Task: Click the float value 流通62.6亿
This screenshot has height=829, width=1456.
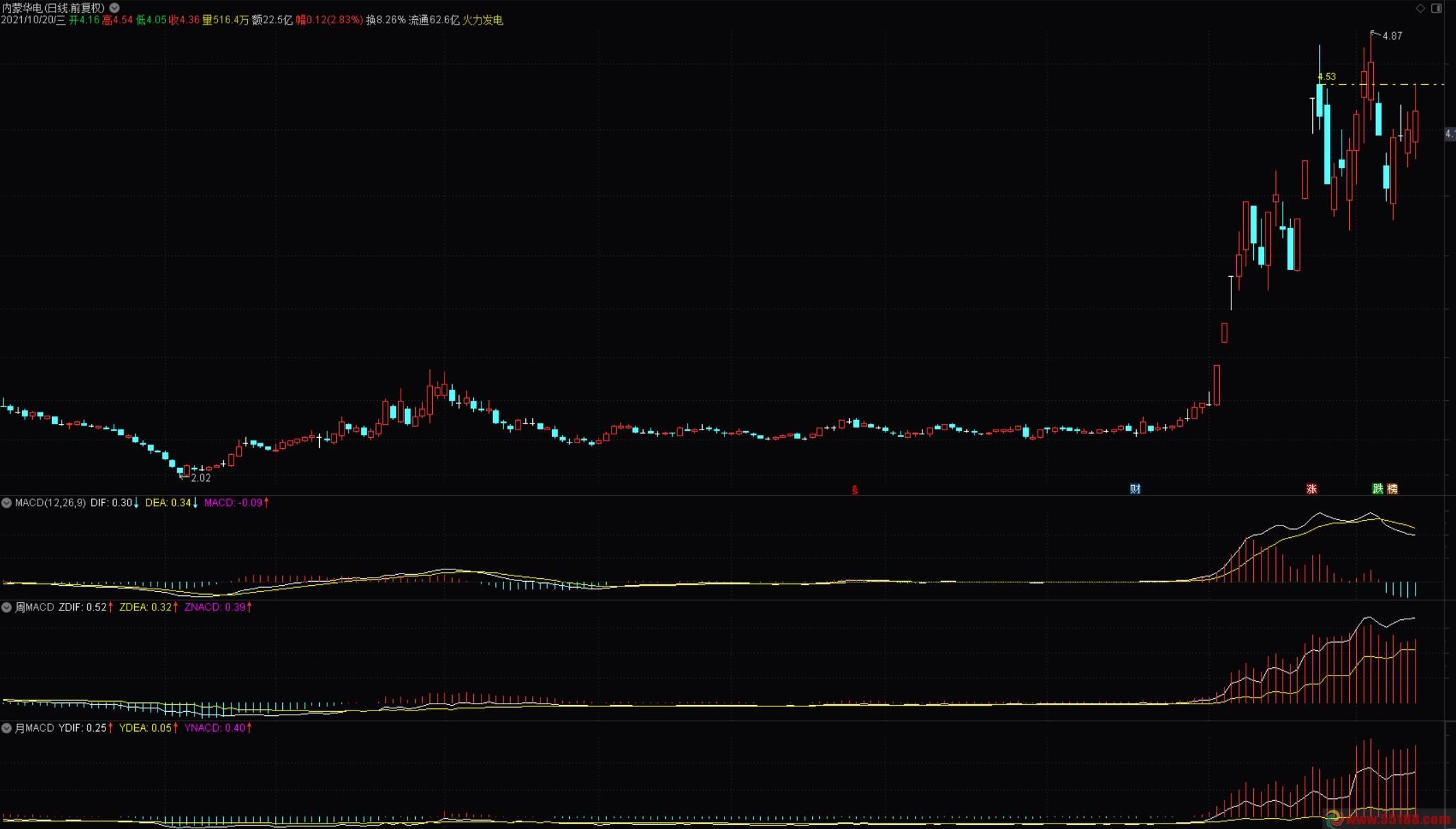Action: [434, 21]
